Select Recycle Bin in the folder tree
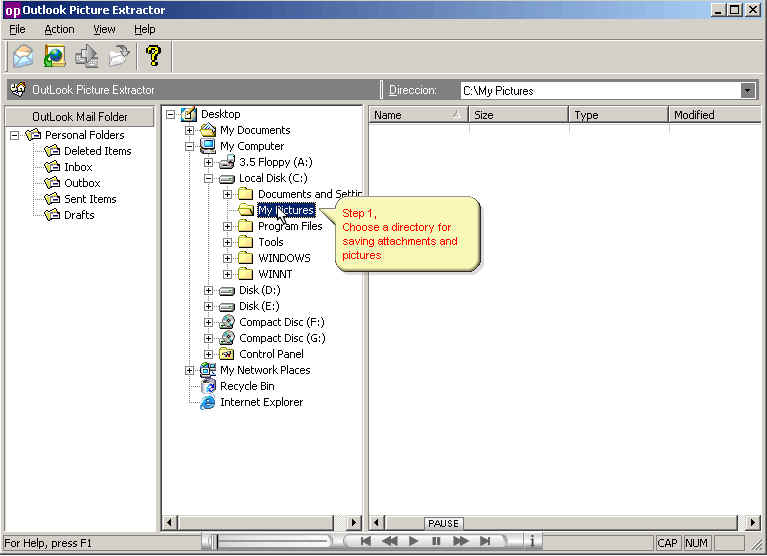 [247, 386]
